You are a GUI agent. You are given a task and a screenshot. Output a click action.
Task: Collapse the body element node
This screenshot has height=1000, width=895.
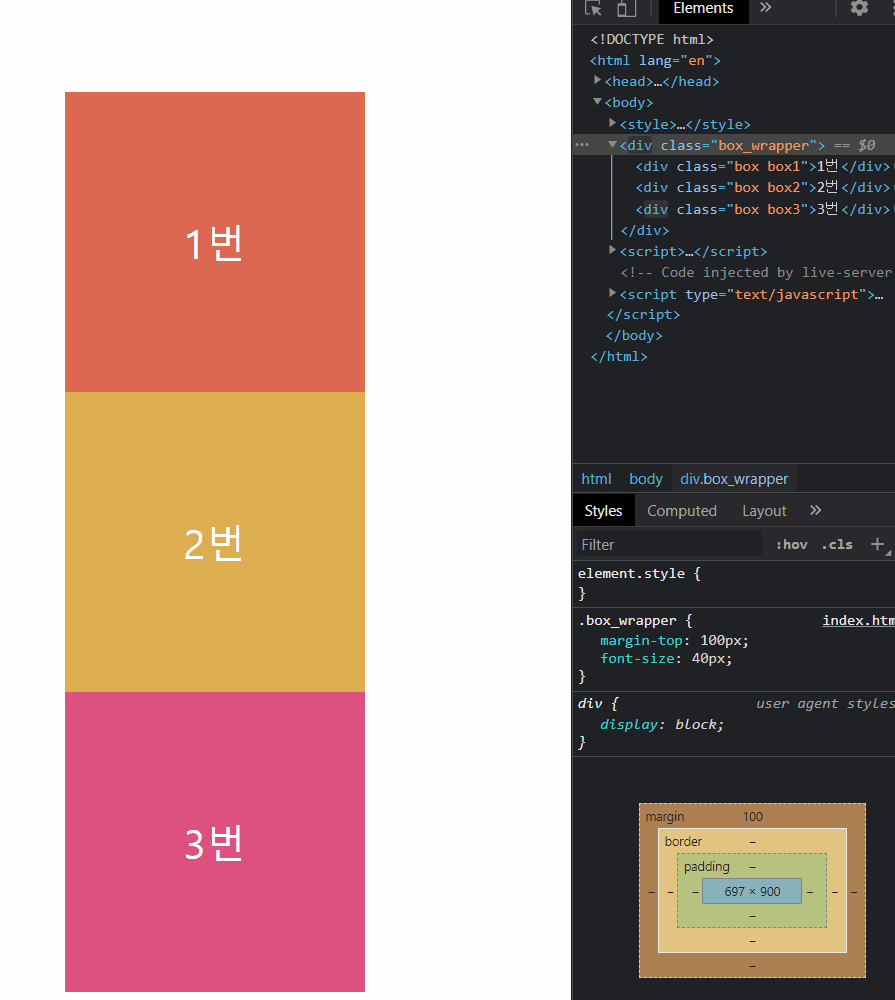tap(597, 101)
